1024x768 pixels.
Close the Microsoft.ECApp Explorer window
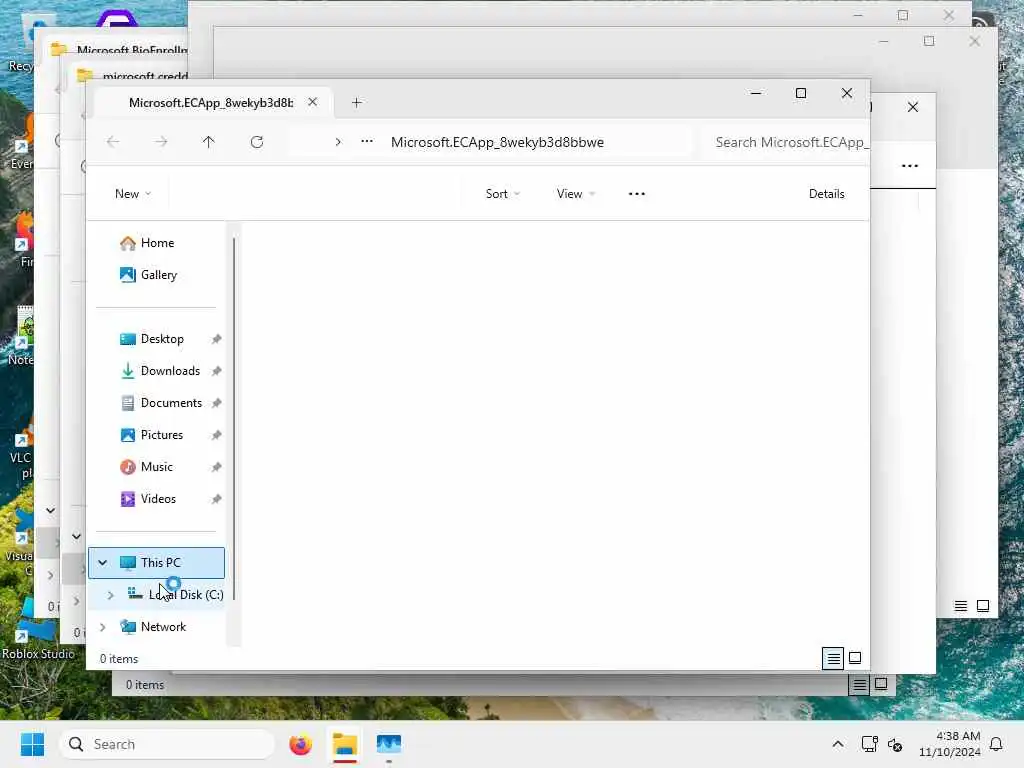point(847,93)
